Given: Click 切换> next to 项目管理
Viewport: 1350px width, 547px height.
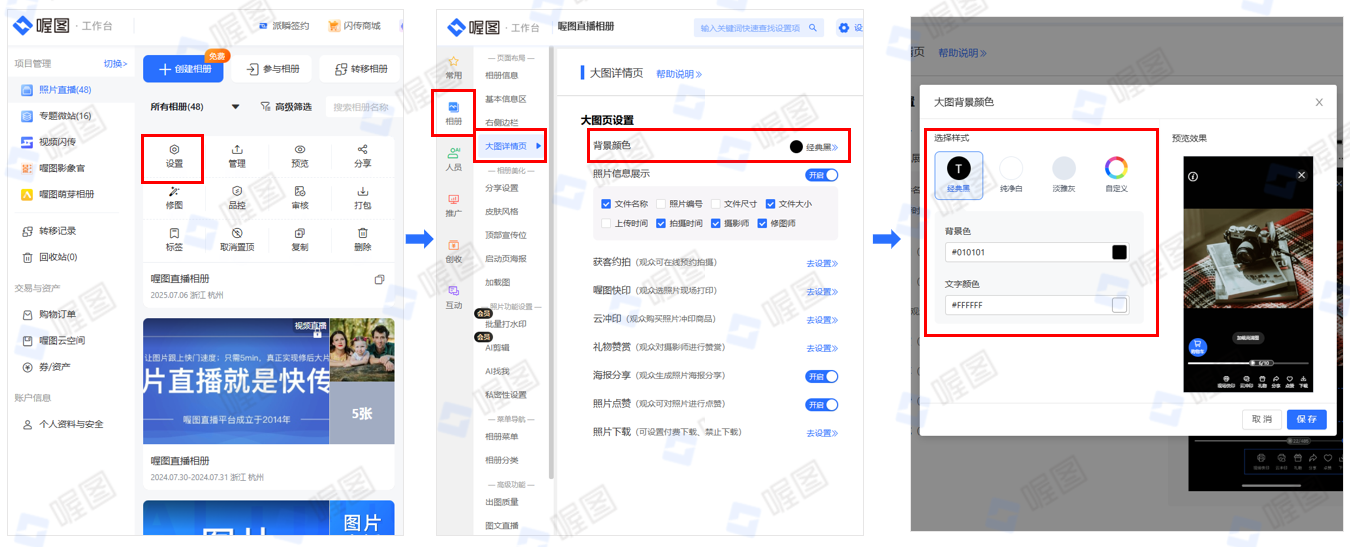Looking at the screenshot, I should pyautogui.click(x=116, y=63).
